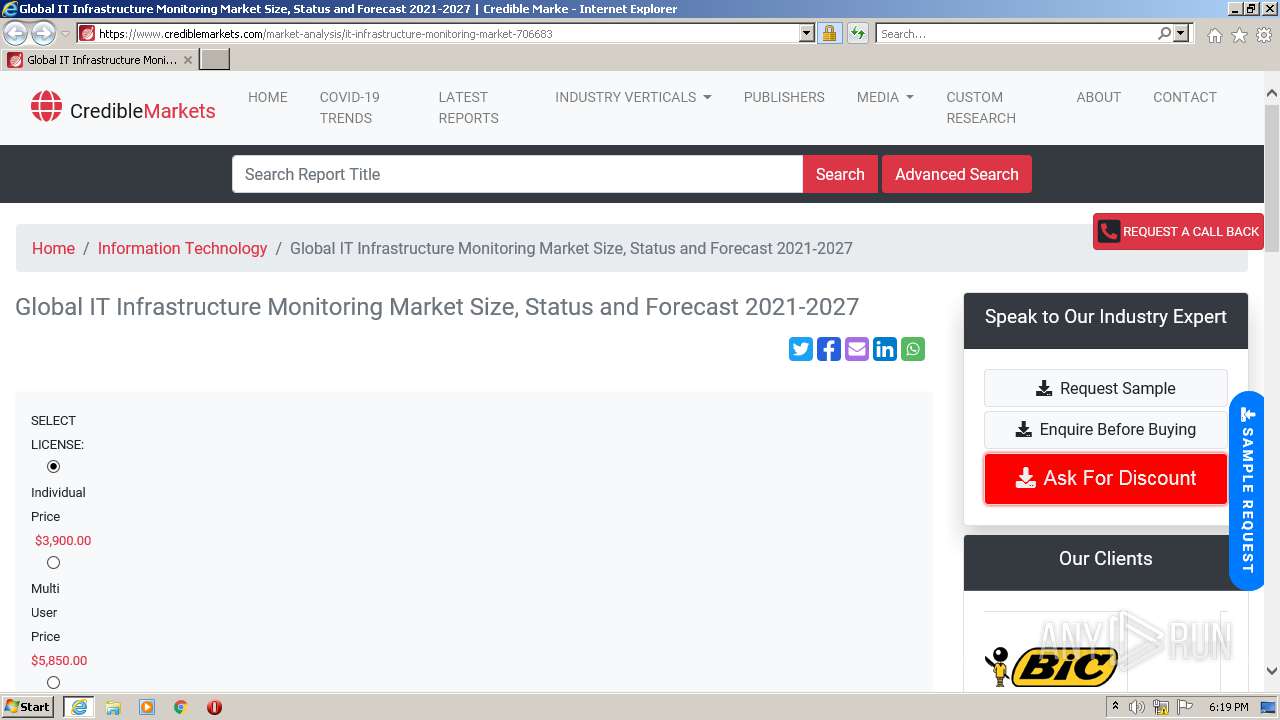Click the red Search button
Viewport: 1280px width, 720px height.
840,174
